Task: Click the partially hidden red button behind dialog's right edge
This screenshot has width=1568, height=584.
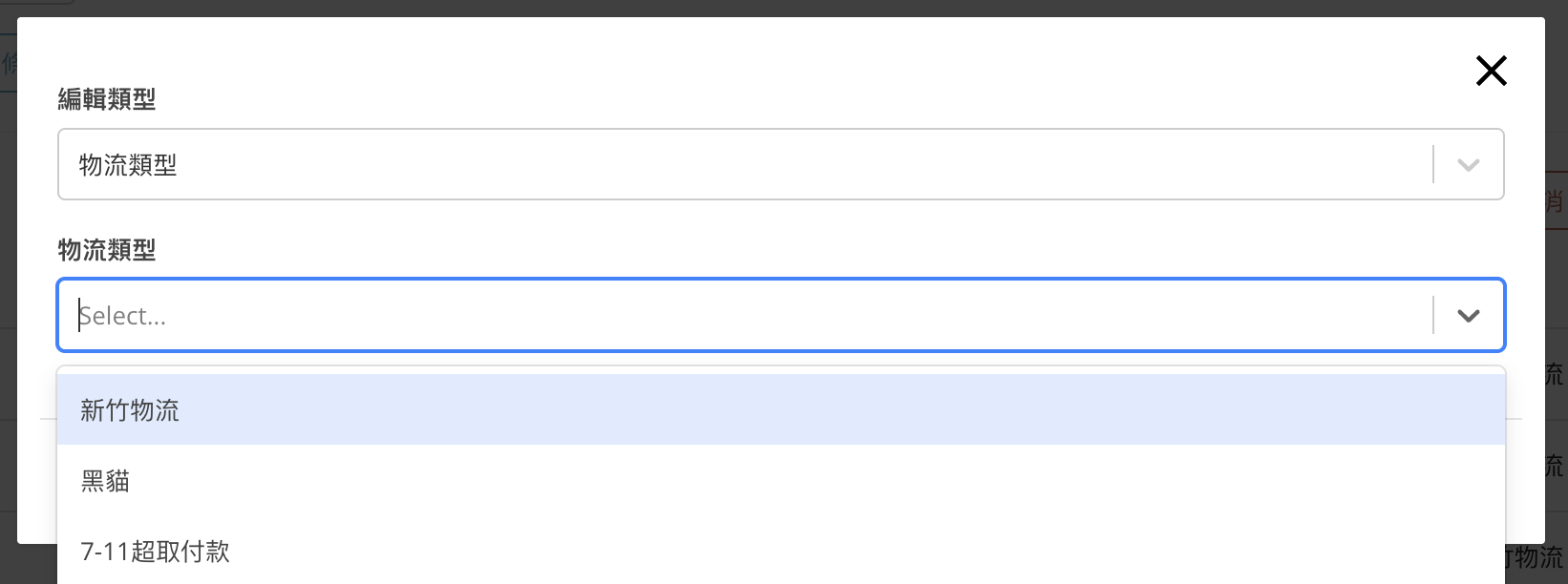Action: (1556, 200)
